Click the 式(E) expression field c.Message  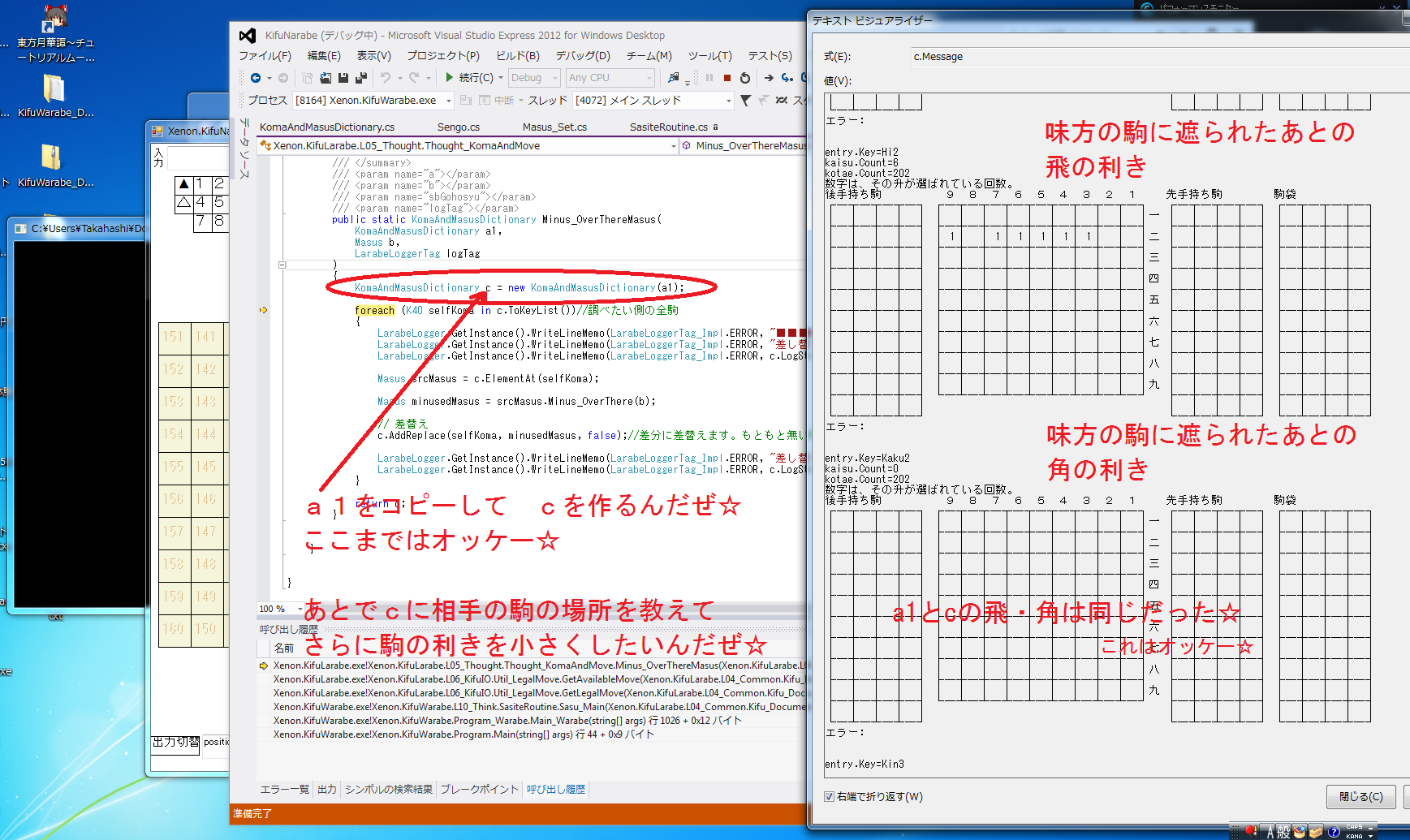point(1161,57)
